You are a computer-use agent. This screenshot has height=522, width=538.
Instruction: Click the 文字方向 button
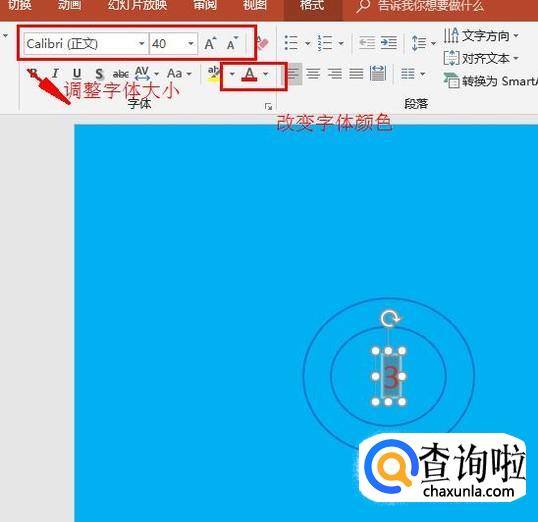click(481, 36)
